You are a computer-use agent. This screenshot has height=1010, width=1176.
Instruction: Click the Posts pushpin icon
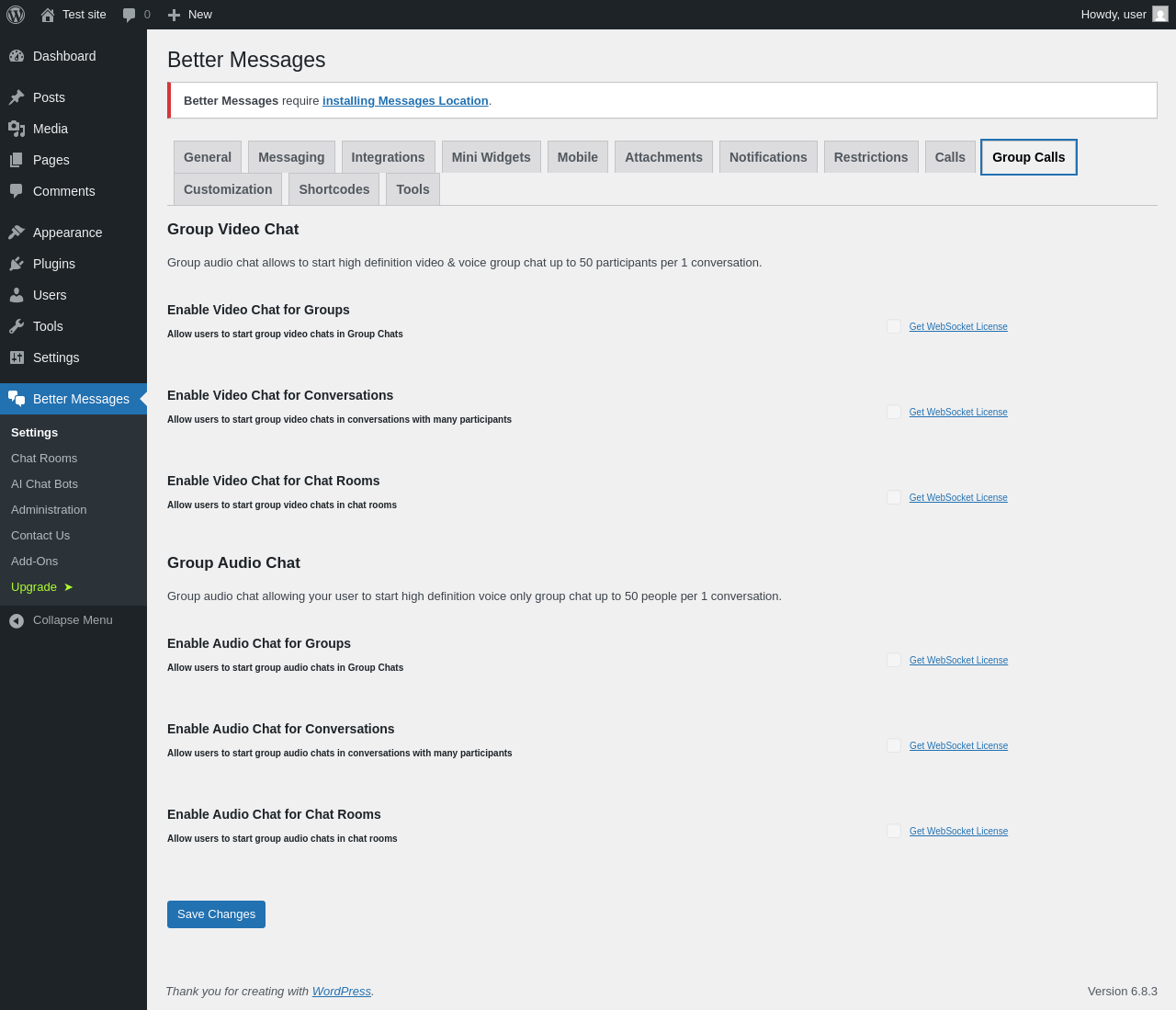coord(17,97)
